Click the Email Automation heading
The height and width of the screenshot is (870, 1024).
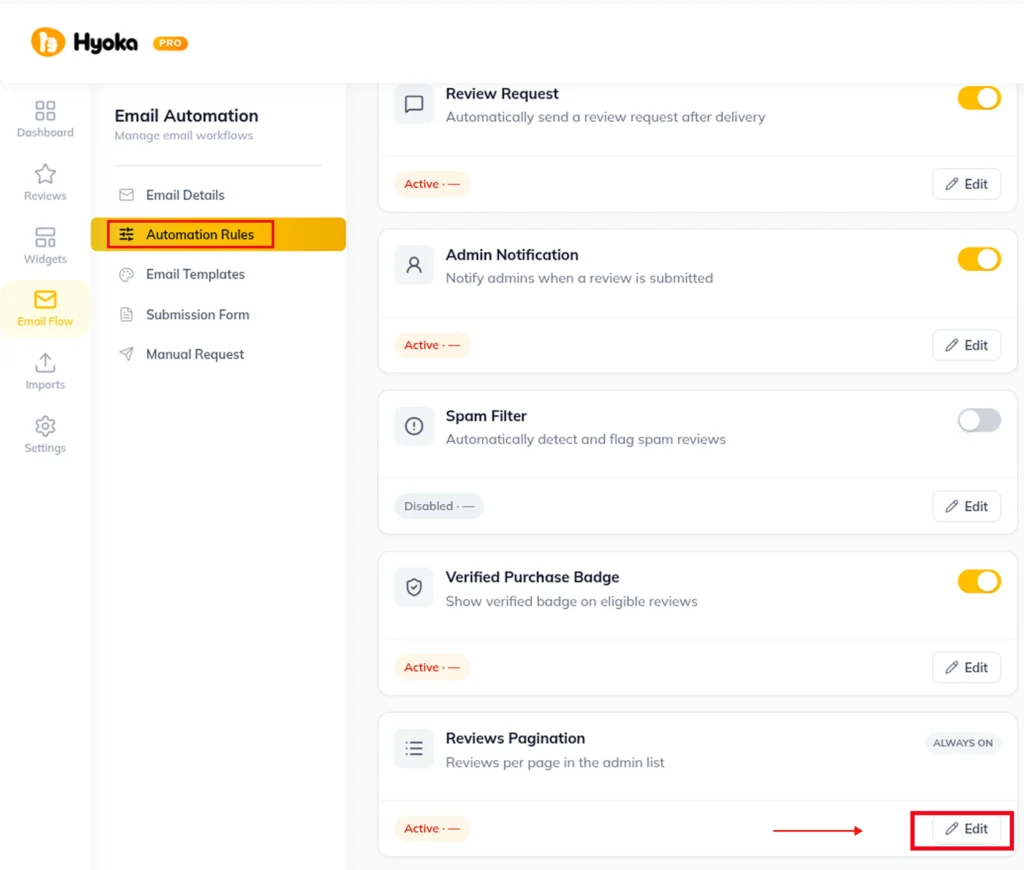pyautogui.click(x=186, y=116)
